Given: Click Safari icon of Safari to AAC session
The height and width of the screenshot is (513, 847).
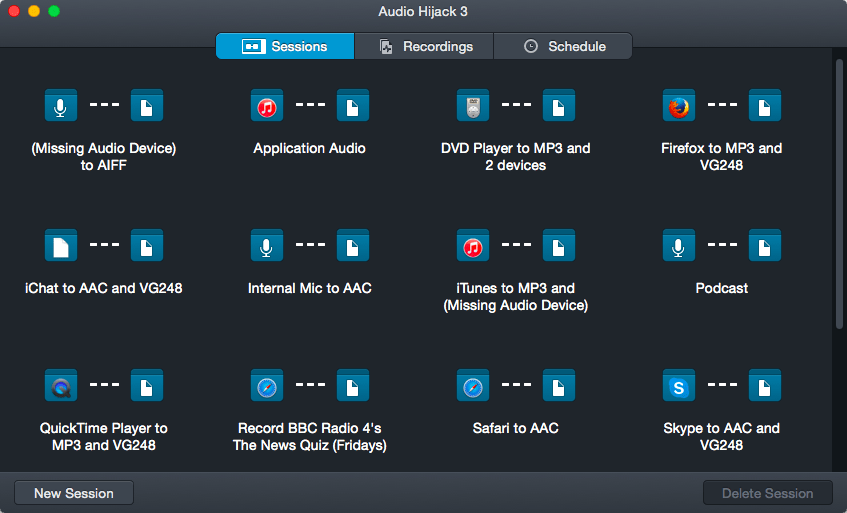Looking at the screenshot, I should click(473, 386).
